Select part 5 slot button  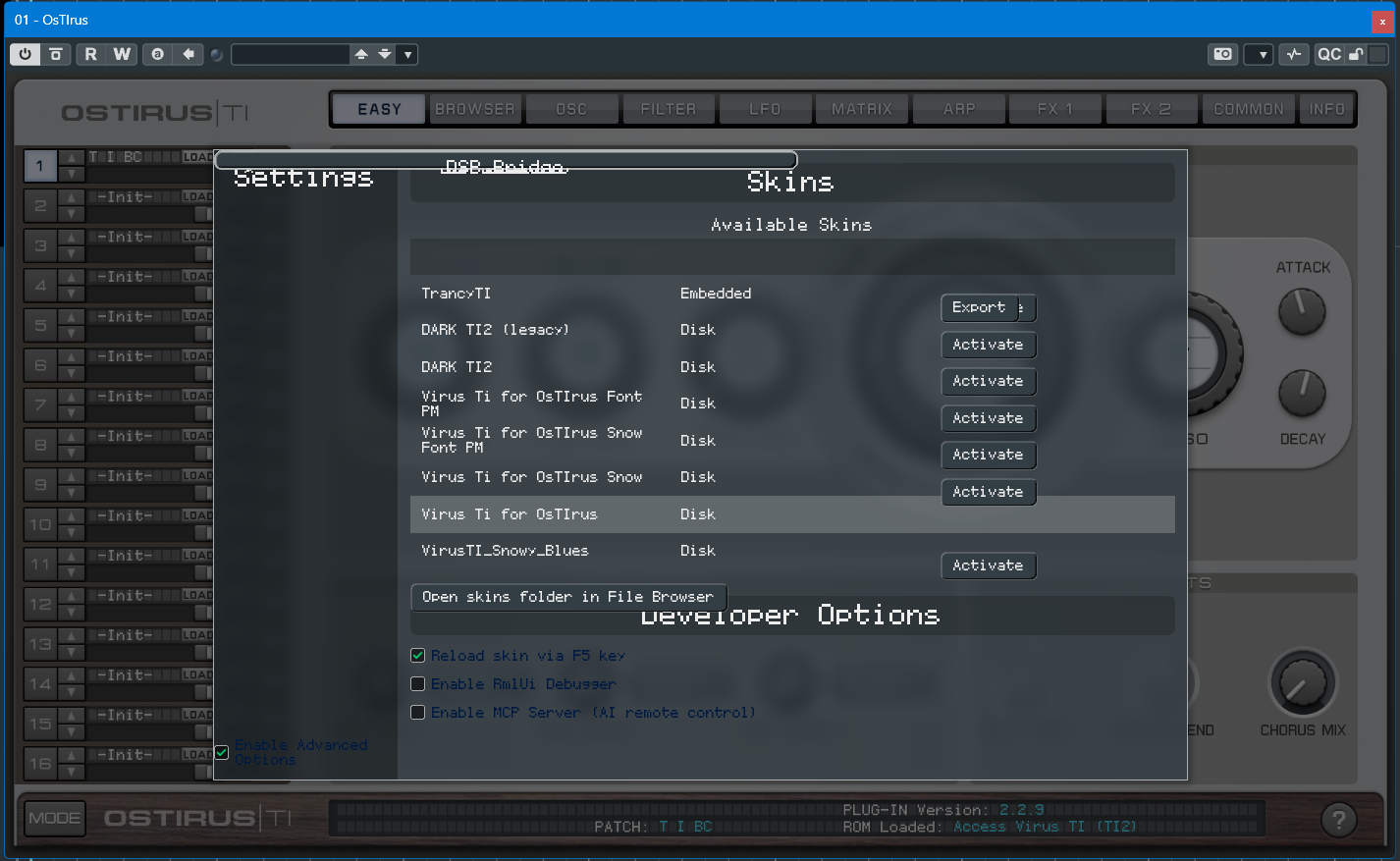coord(40,325)
